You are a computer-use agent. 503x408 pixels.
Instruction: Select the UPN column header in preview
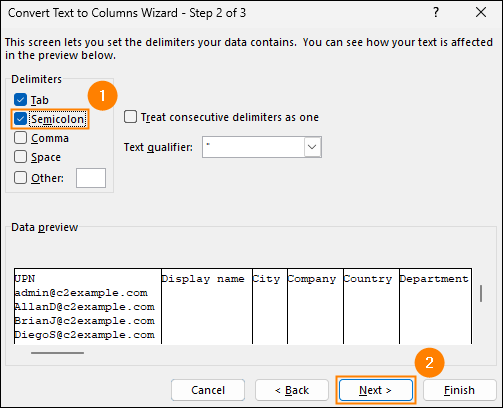tap(25, 279)
